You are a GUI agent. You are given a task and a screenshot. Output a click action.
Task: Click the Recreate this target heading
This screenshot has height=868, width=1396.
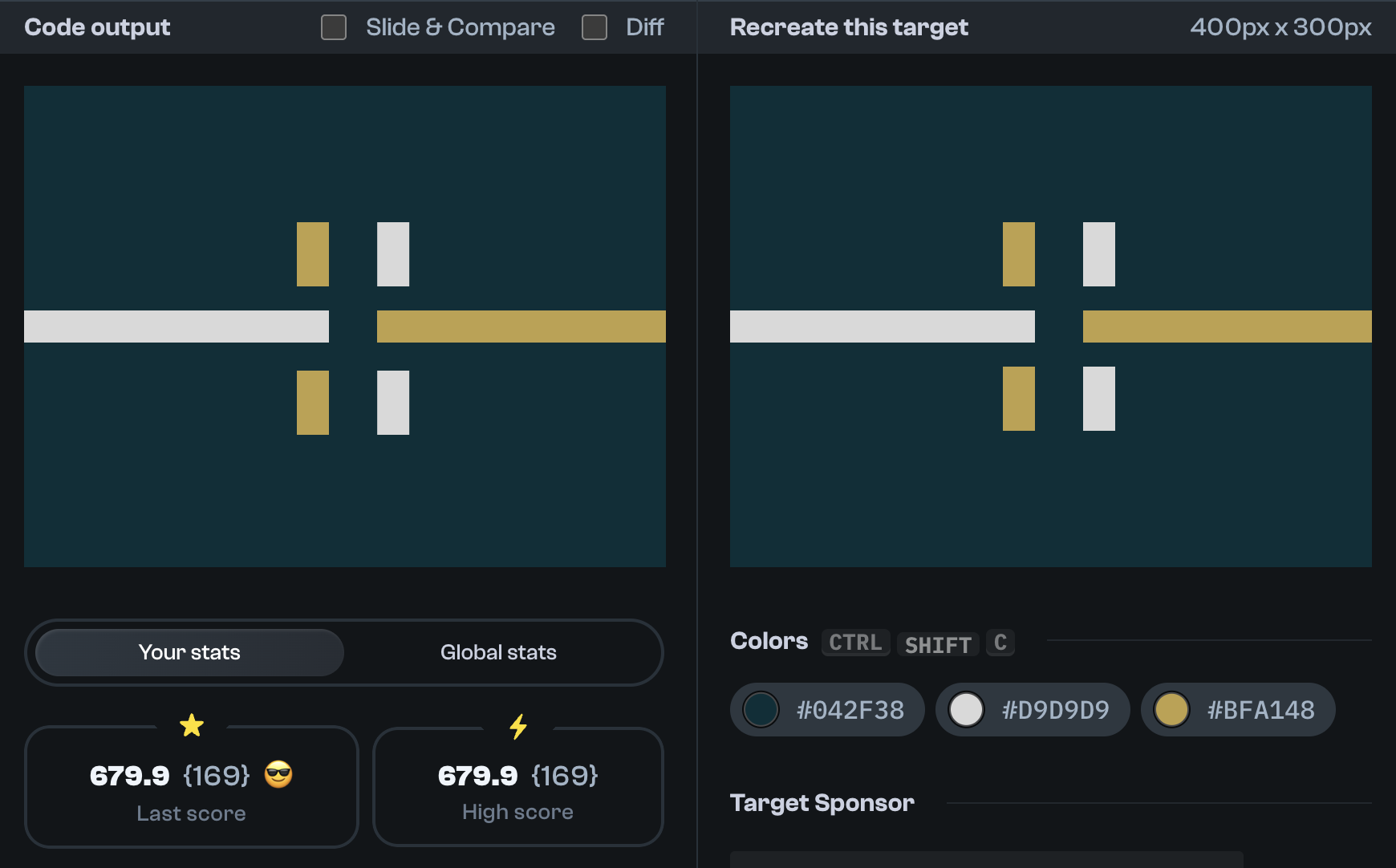click(x=849, y=27)
